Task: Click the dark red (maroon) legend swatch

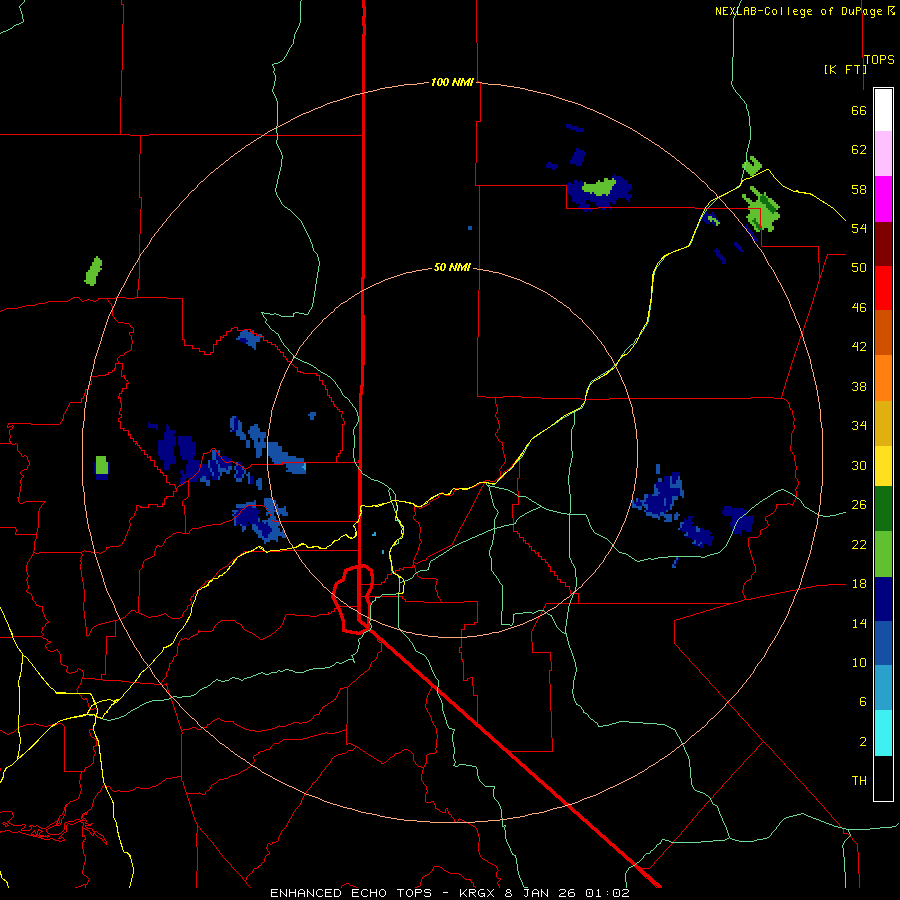Action: (x=883, y=244)
